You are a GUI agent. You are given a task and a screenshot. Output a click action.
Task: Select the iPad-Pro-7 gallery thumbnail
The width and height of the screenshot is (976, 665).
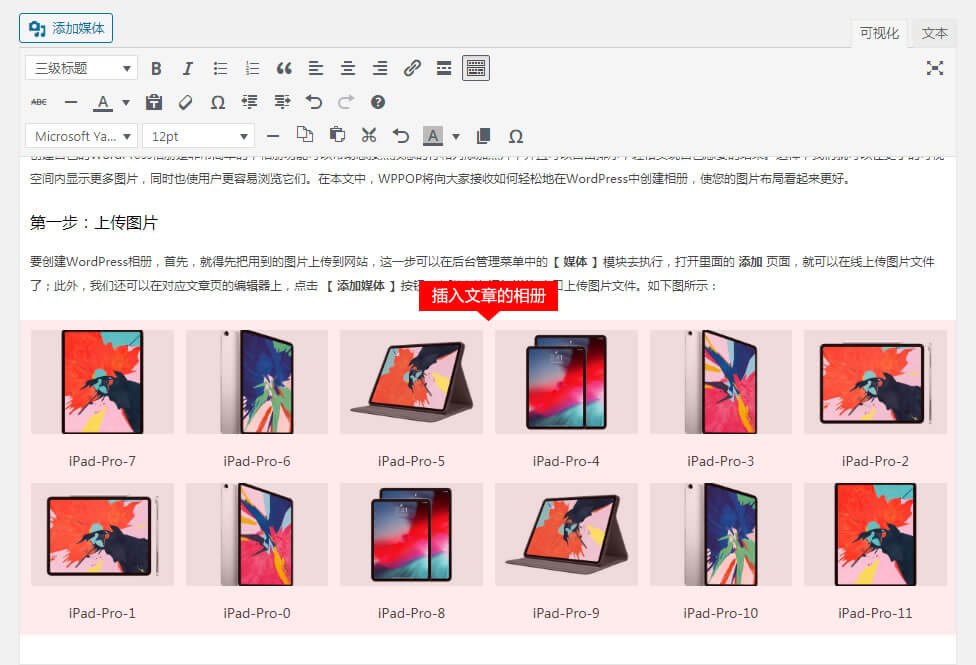tap(103, 382)
